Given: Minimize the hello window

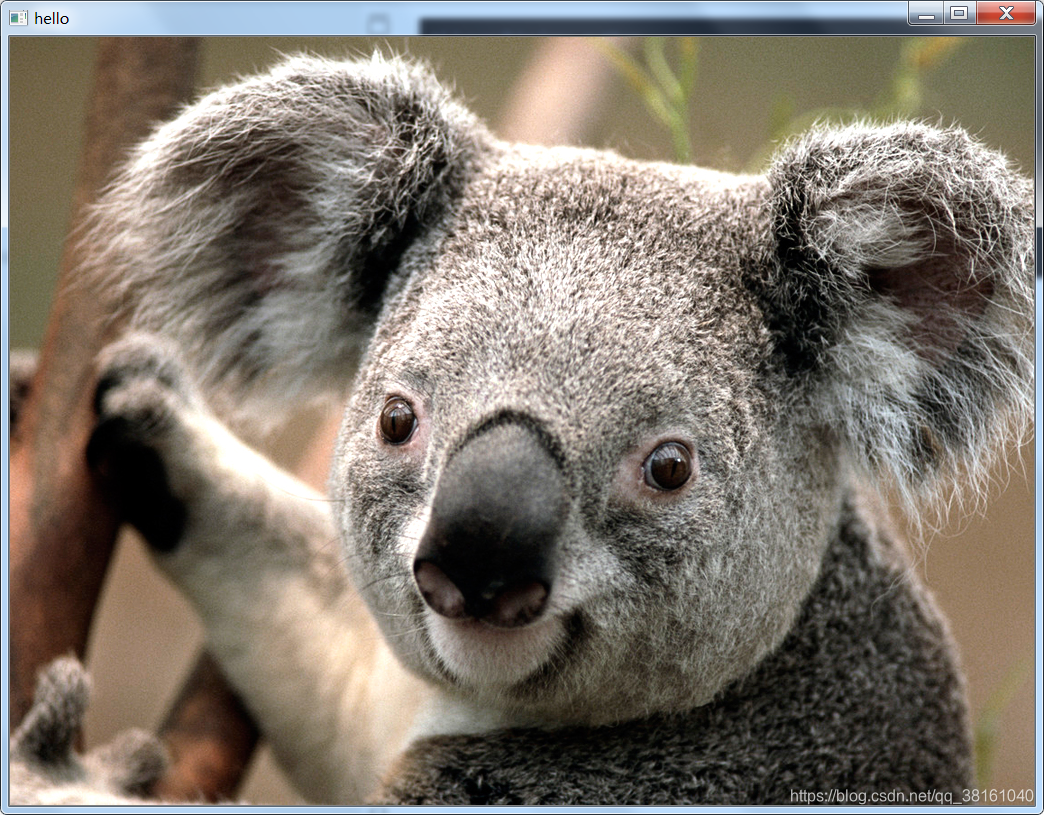Looking at the screenshot, I should point(926,13).
